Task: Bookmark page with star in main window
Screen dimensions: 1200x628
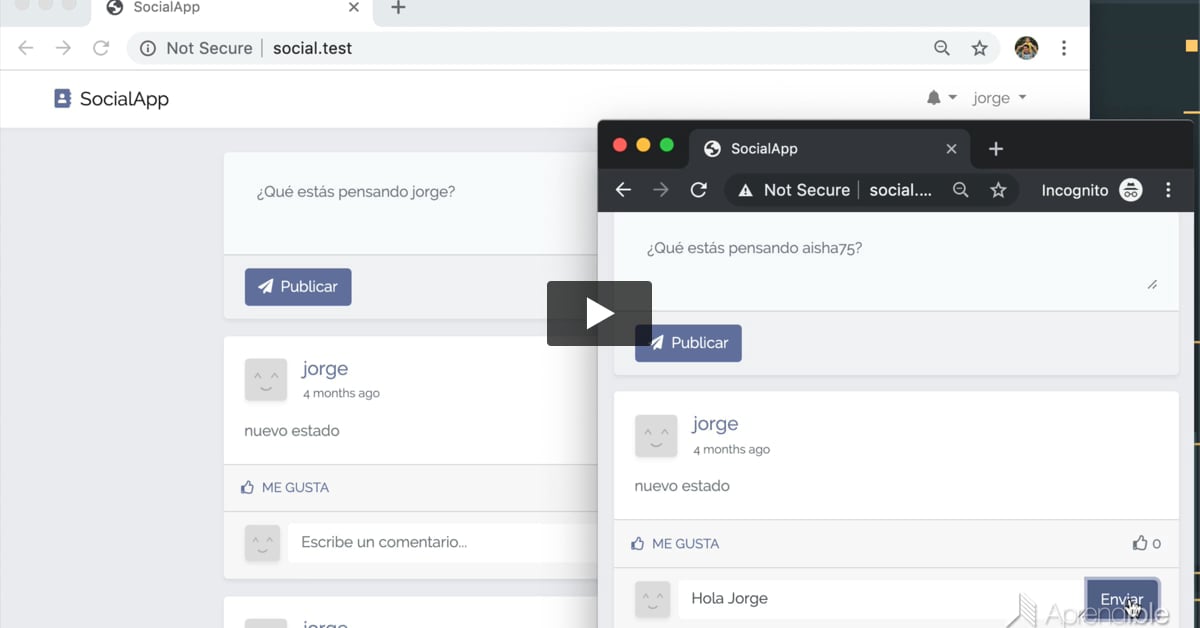Action: (x=979, y=48)
